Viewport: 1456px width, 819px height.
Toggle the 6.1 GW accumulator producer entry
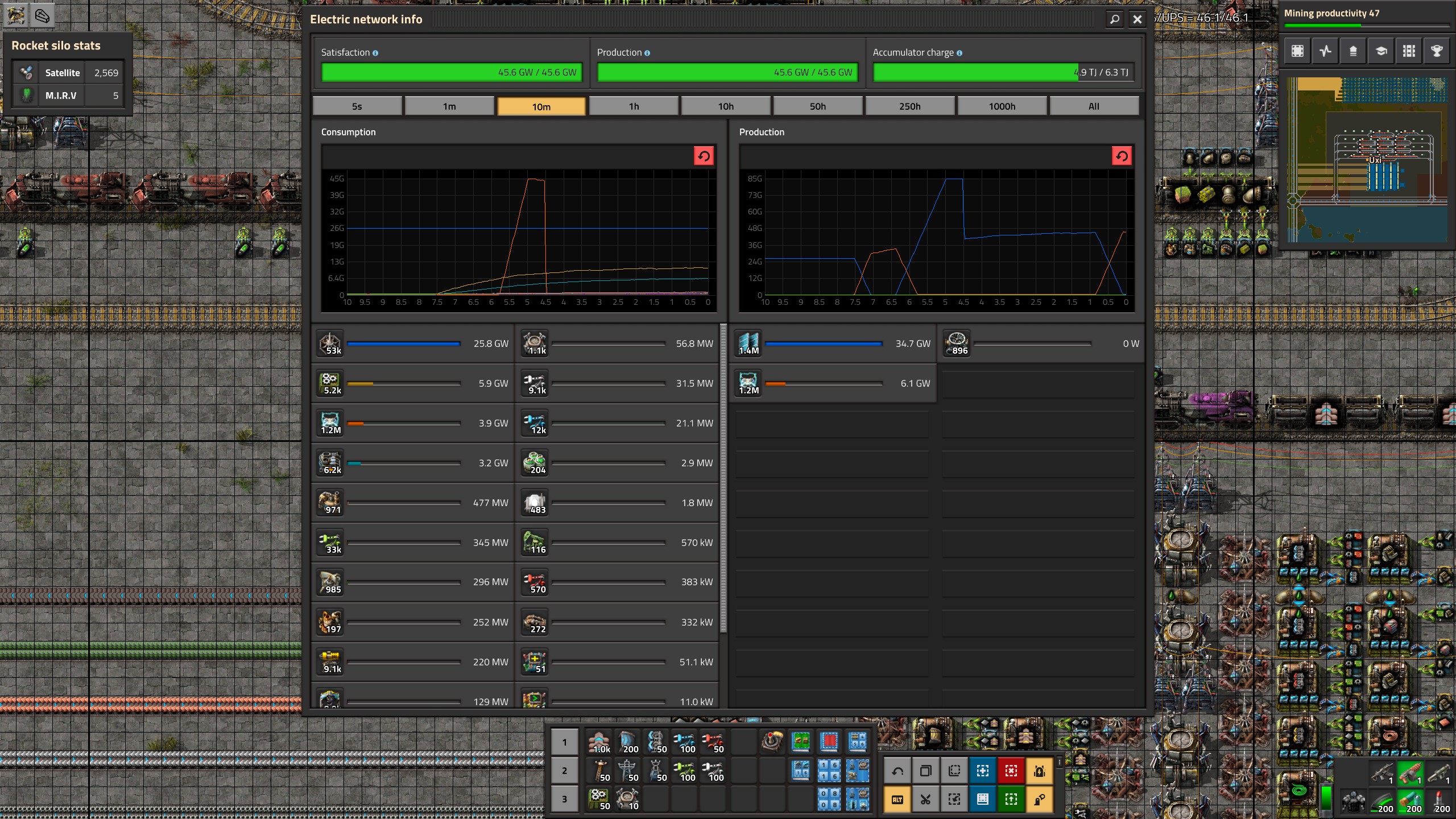tap(833, 383)
